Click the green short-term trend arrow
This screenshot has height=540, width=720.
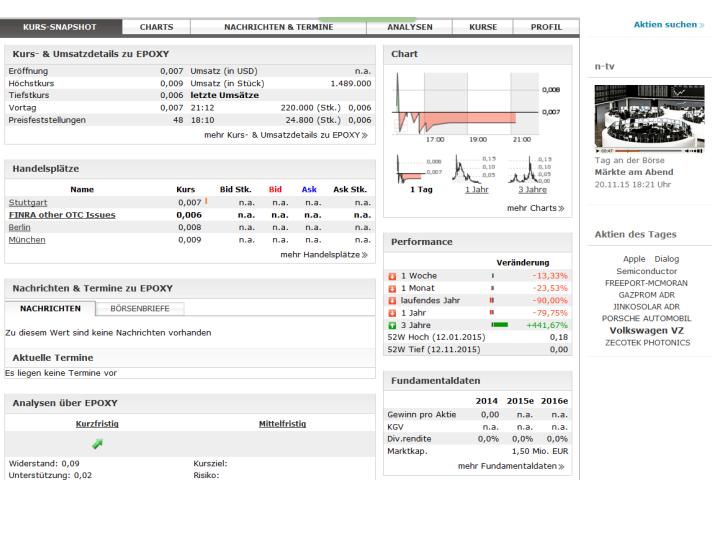97,444
